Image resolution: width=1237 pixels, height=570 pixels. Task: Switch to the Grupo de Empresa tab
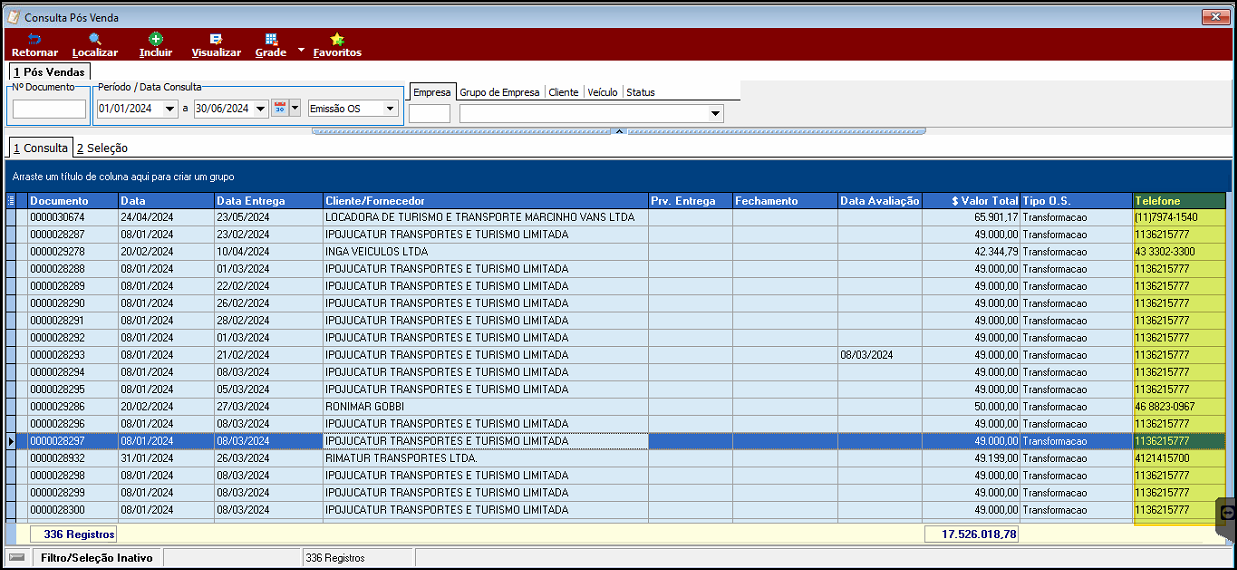pos(500,92)
